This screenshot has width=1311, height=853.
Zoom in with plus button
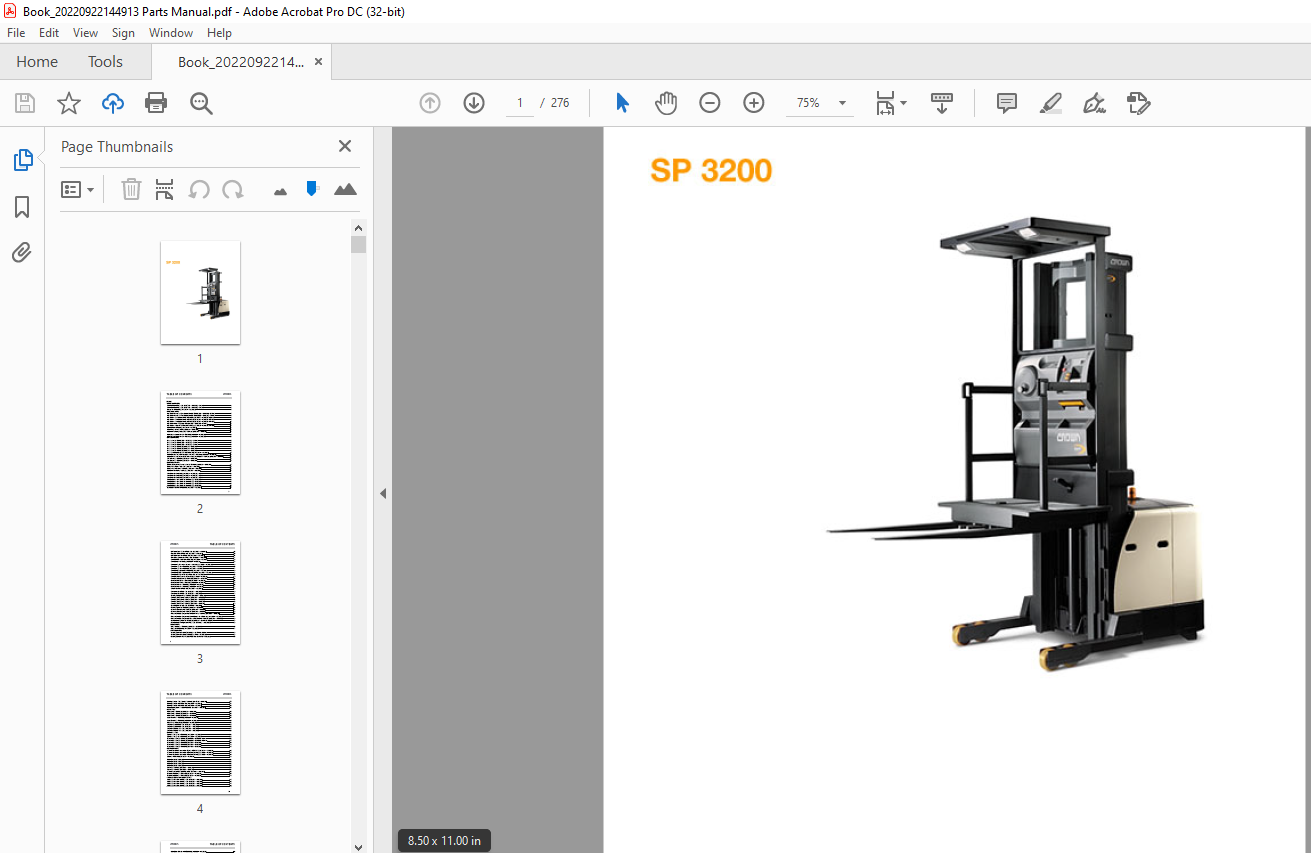click(754, 103)
